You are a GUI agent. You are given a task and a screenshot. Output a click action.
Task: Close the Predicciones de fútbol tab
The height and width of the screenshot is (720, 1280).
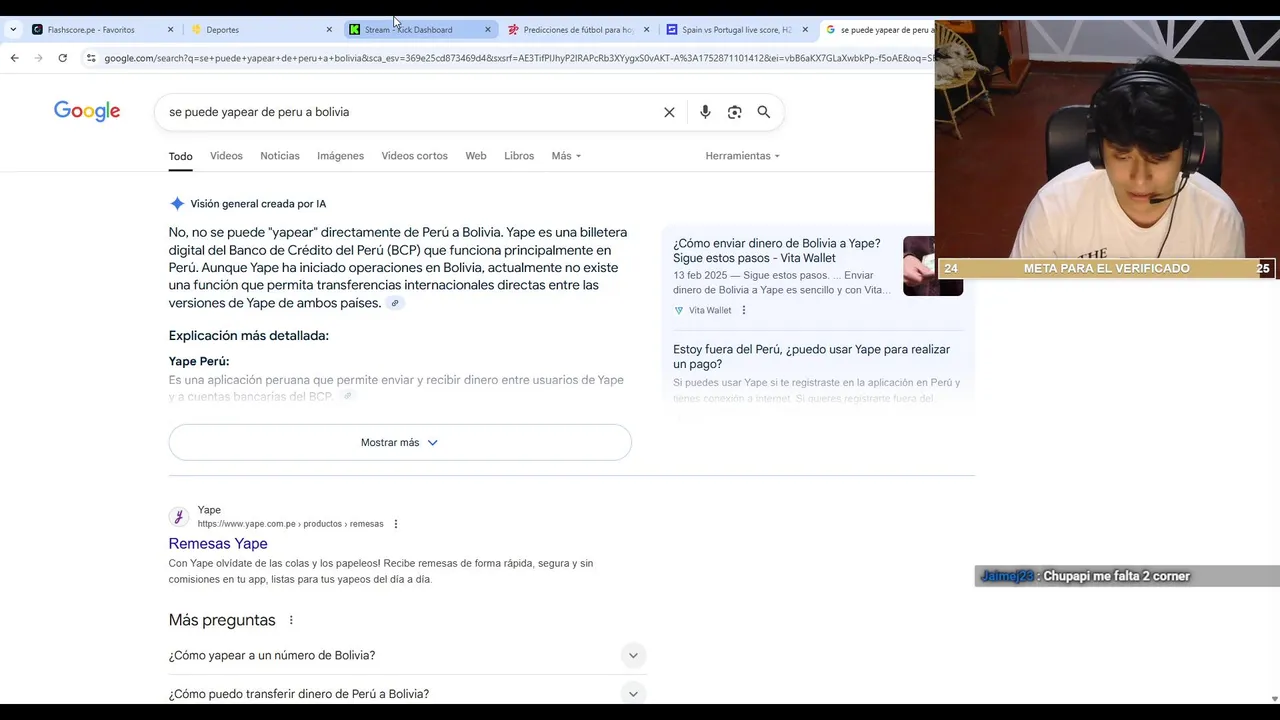point(646,30)
